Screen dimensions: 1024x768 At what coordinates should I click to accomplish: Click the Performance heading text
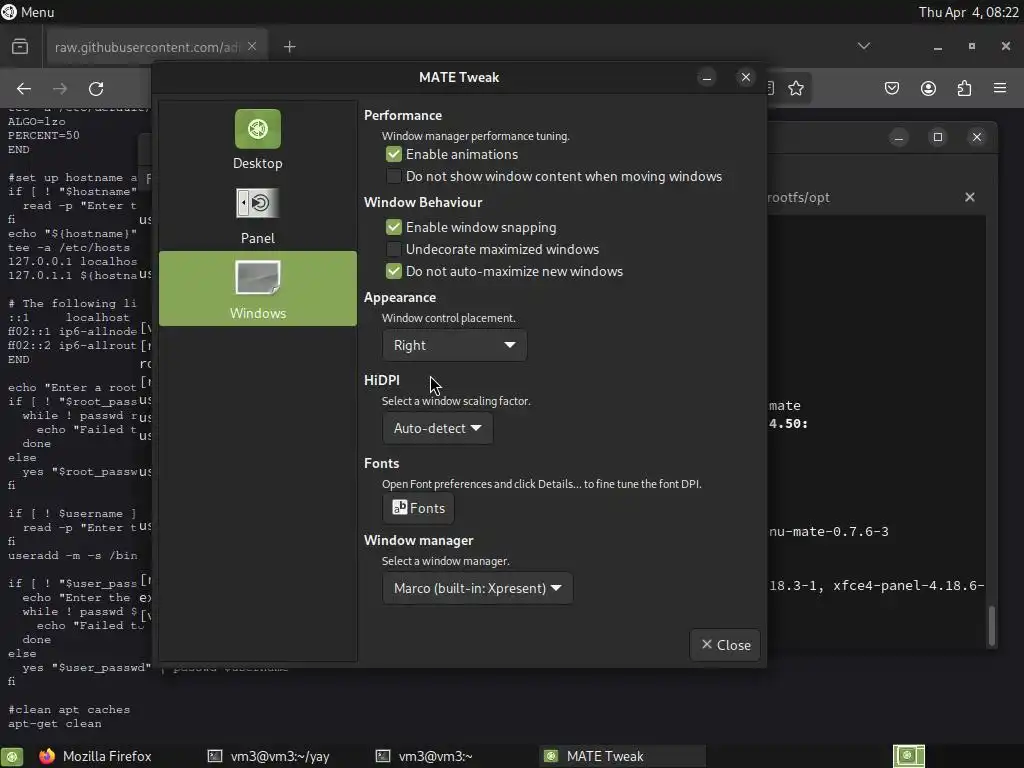403,116
